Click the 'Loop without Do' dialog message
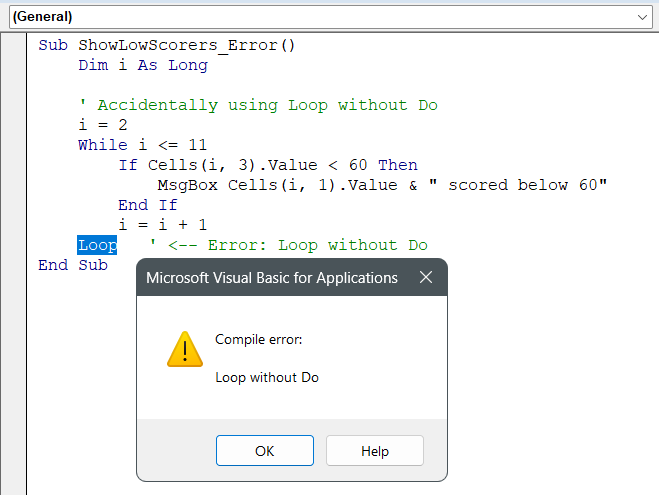This screenshot has height=495, width=659. [x=267, y=377]
